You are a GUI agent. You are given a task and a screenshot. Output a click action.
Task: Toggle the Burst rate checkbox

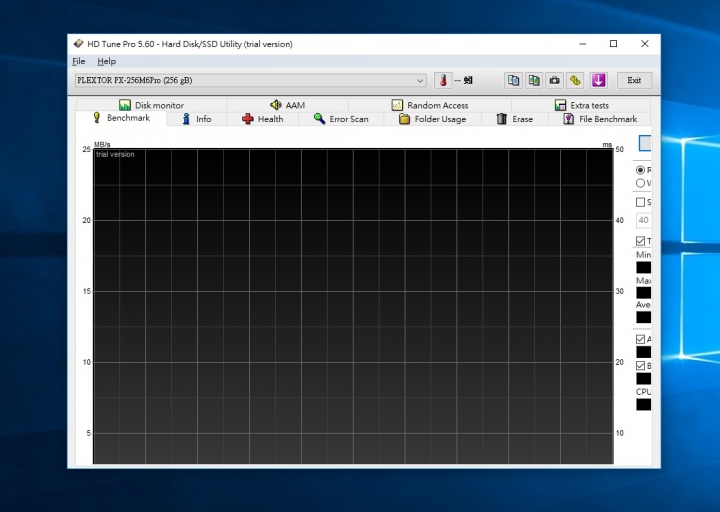pos(641,366)
